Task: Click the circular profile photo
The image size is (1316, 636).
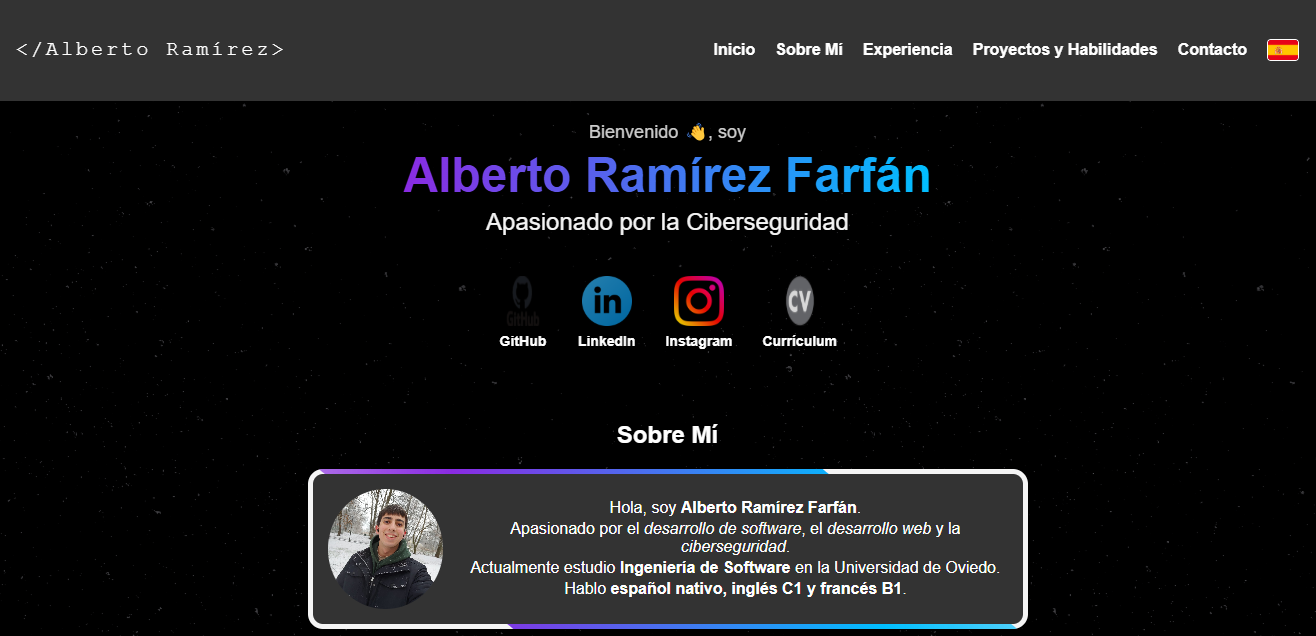Action: coord(385,548)
